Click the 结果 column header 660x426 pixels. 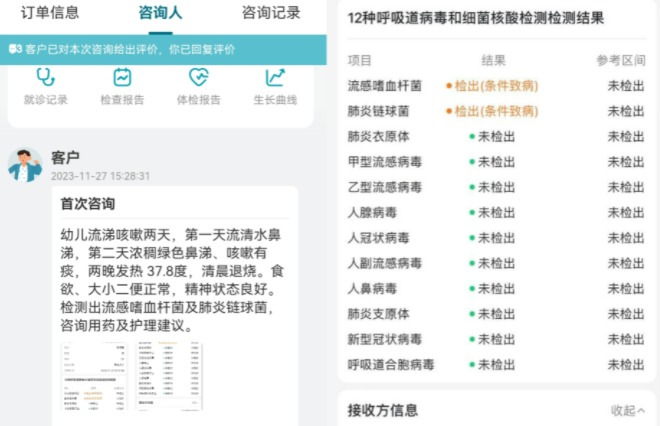click(x=493, y=60)
